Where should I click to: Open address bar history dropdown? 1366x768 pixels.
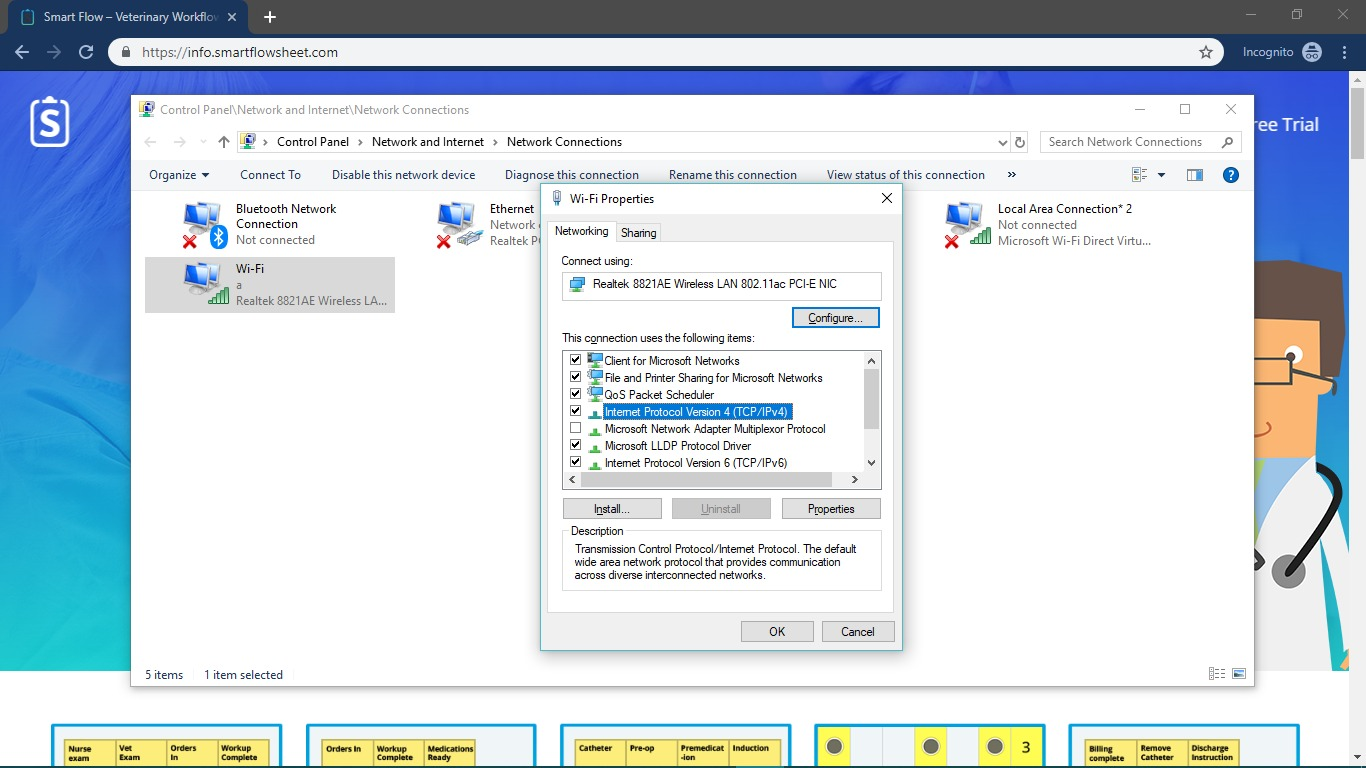click(x=1003, y=142)
